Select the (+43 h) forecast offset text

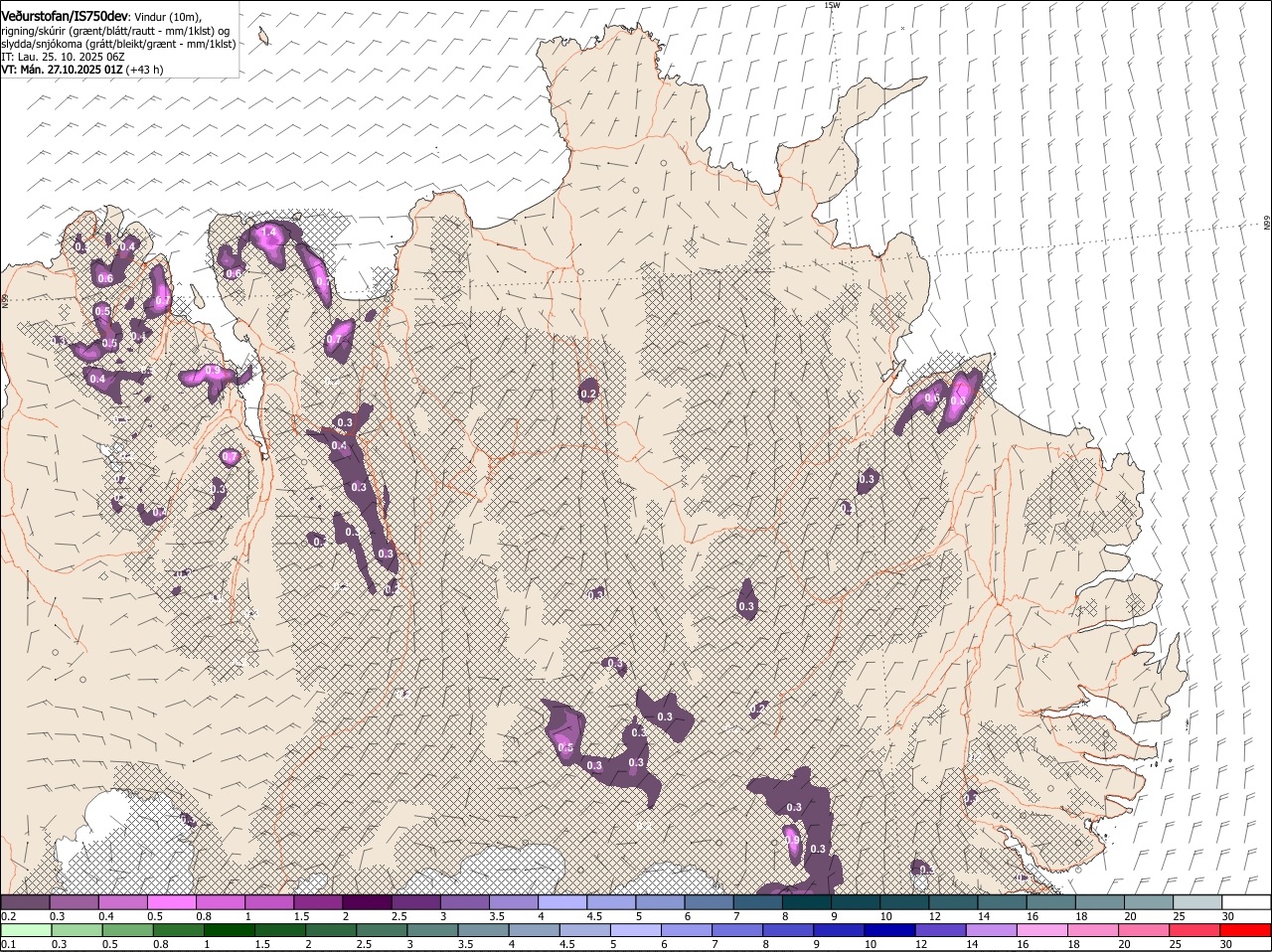pyautogui.click(x=144, y=70)
